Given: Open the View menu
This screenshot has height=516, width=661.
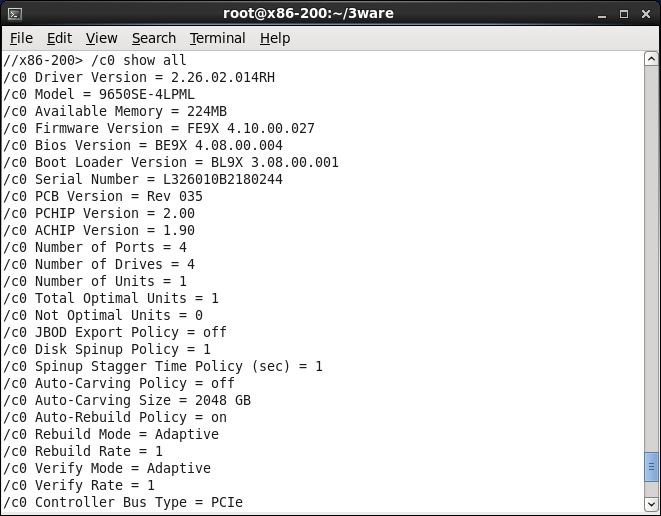Looking at the screenshot, I should coord(101,38).
